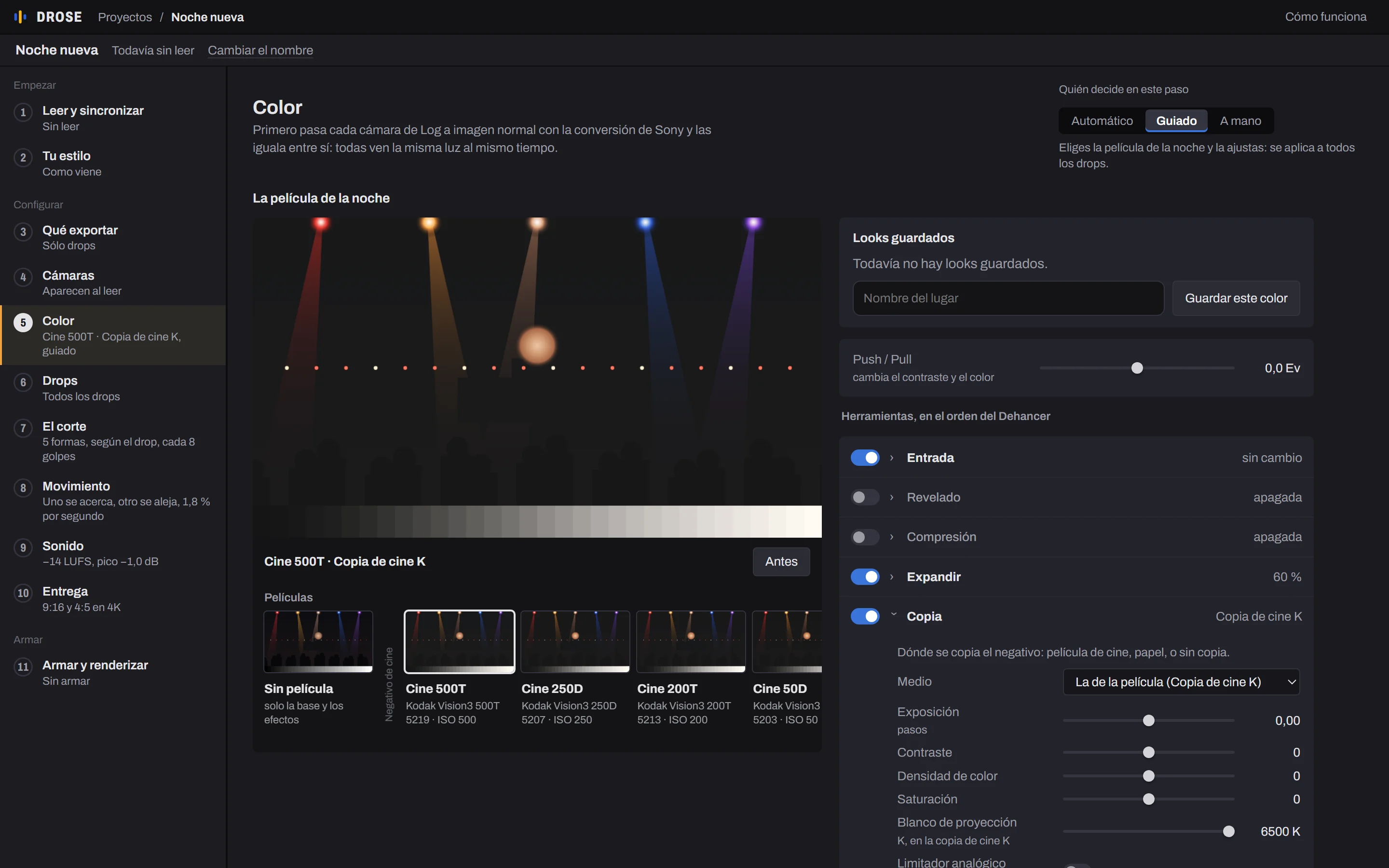This screenshot has width=1389, height=868.
Task: Open the El corte step
Action: pyautogui.click(x=113, y=441)
